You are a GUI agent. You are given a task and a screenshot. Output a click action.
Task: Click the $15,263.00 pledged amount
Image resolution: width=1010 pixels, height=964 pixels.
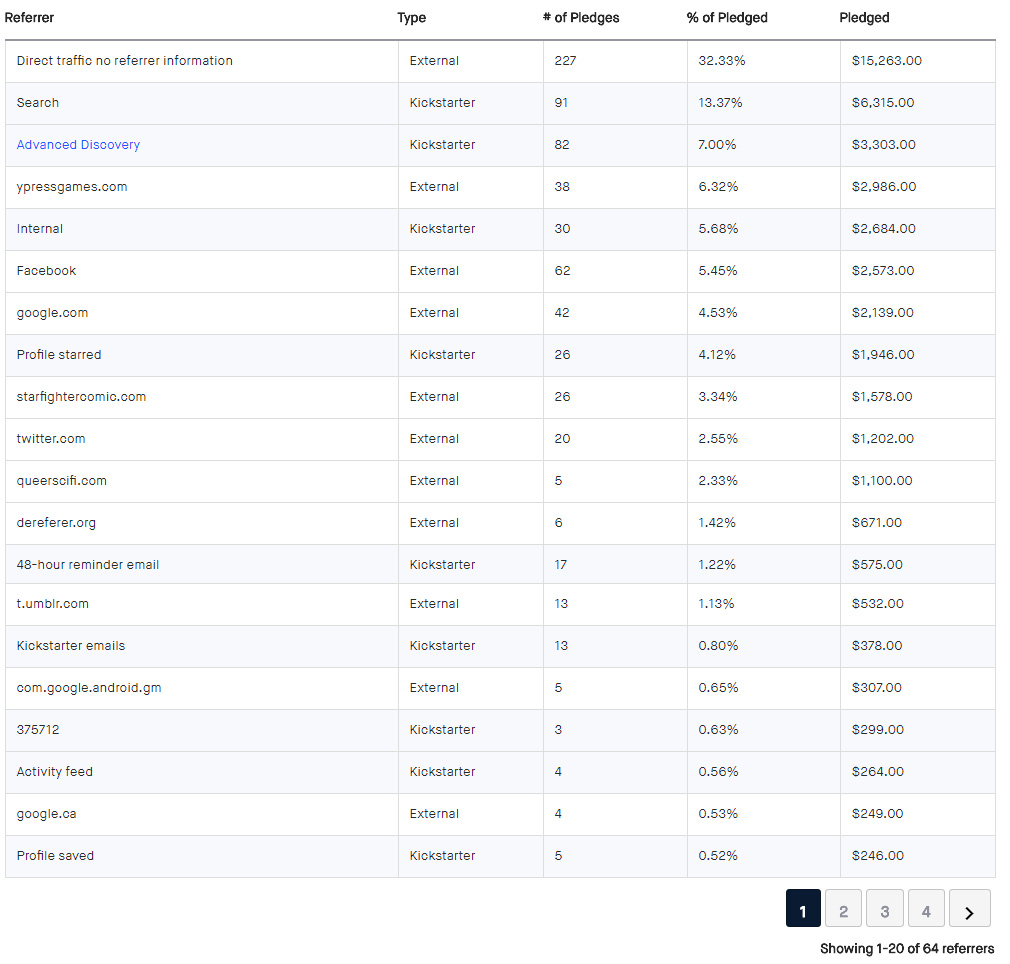point(886,61)
